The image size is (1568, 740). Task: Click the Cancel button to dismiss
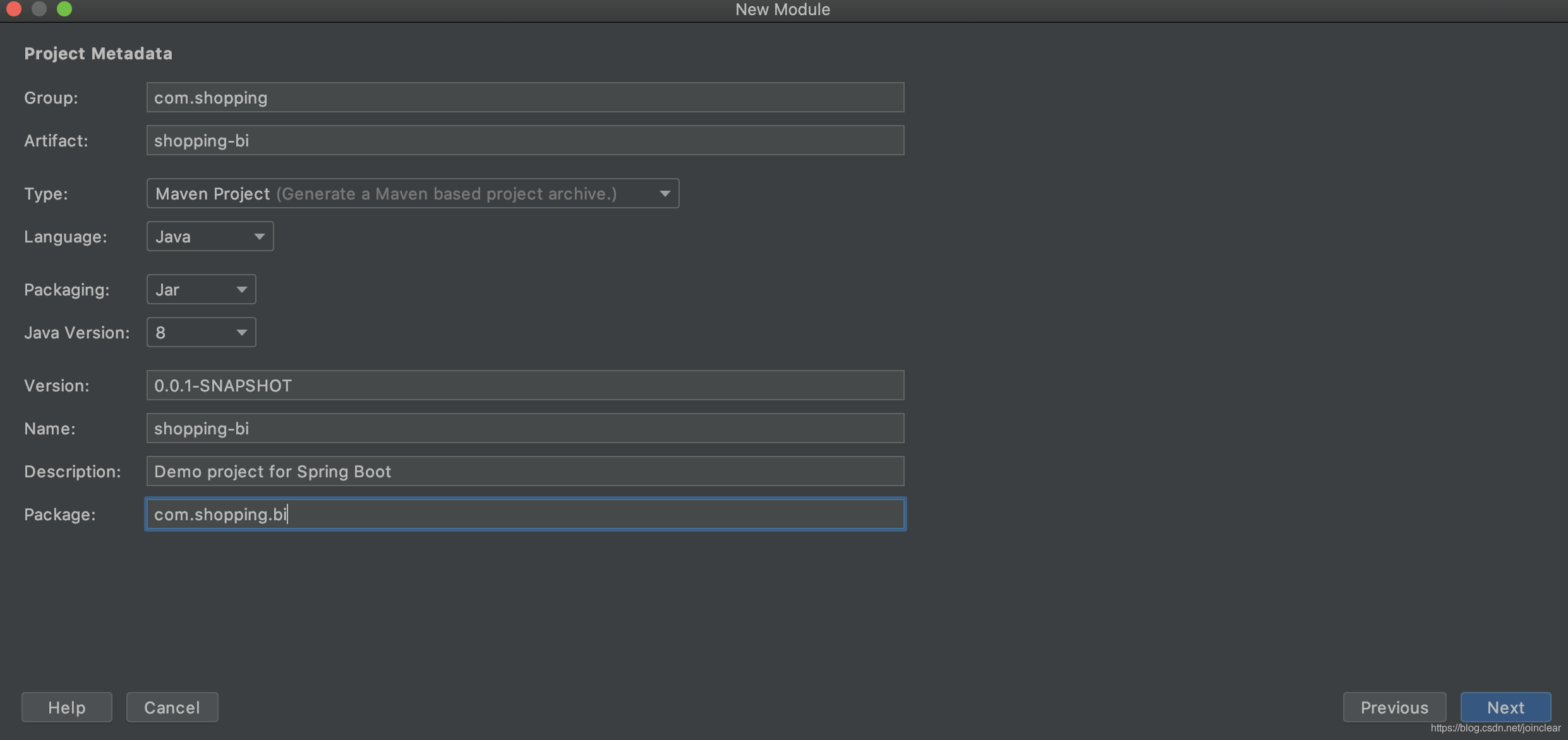pyautogui.click(x=172, y=707)
